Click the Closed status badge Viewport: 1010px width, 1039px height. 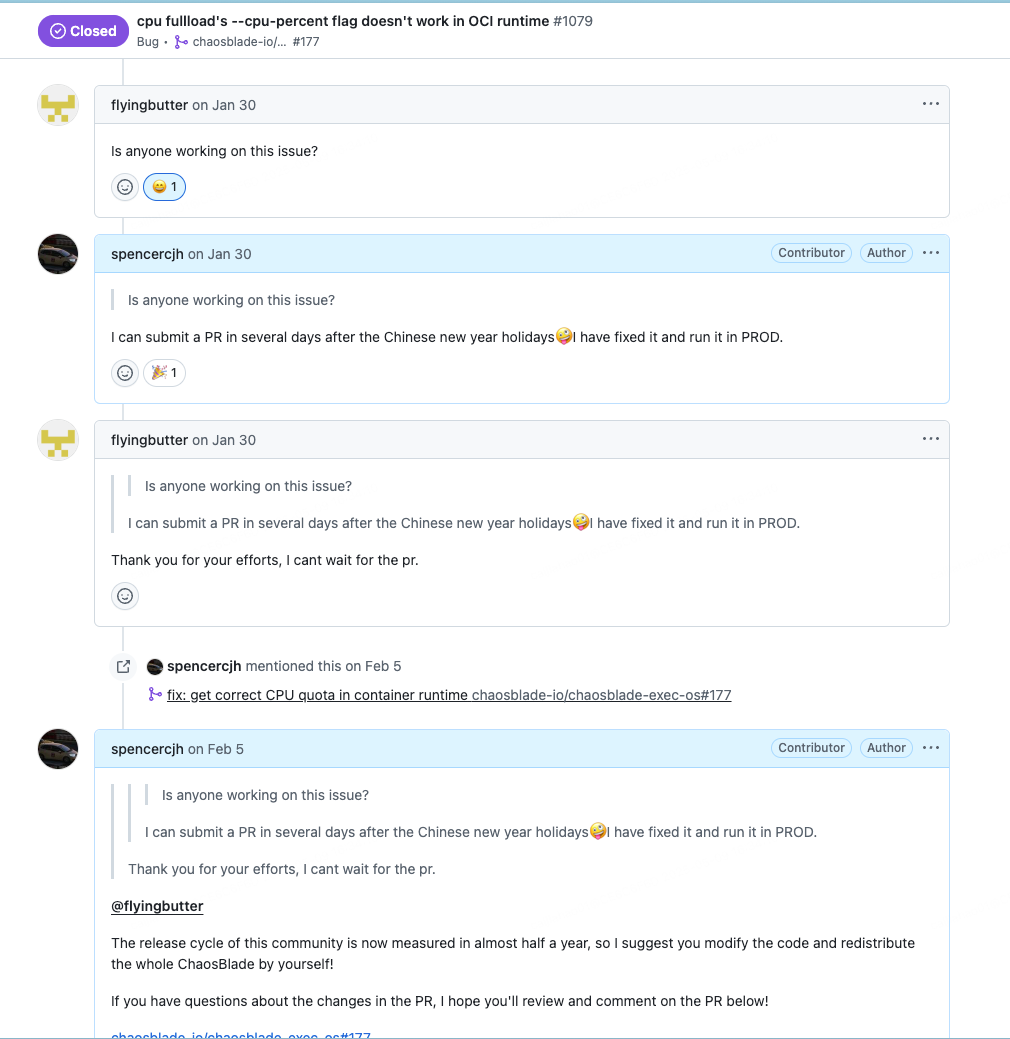(x=84, y=31)
